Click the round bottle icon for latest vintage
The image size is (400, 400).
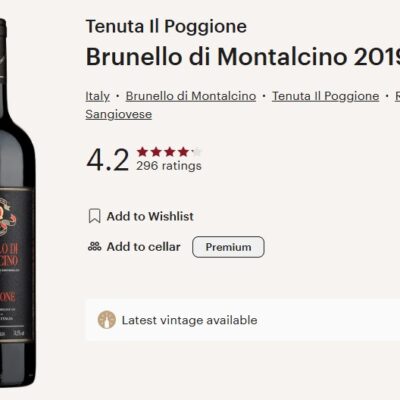click(107, 320)
